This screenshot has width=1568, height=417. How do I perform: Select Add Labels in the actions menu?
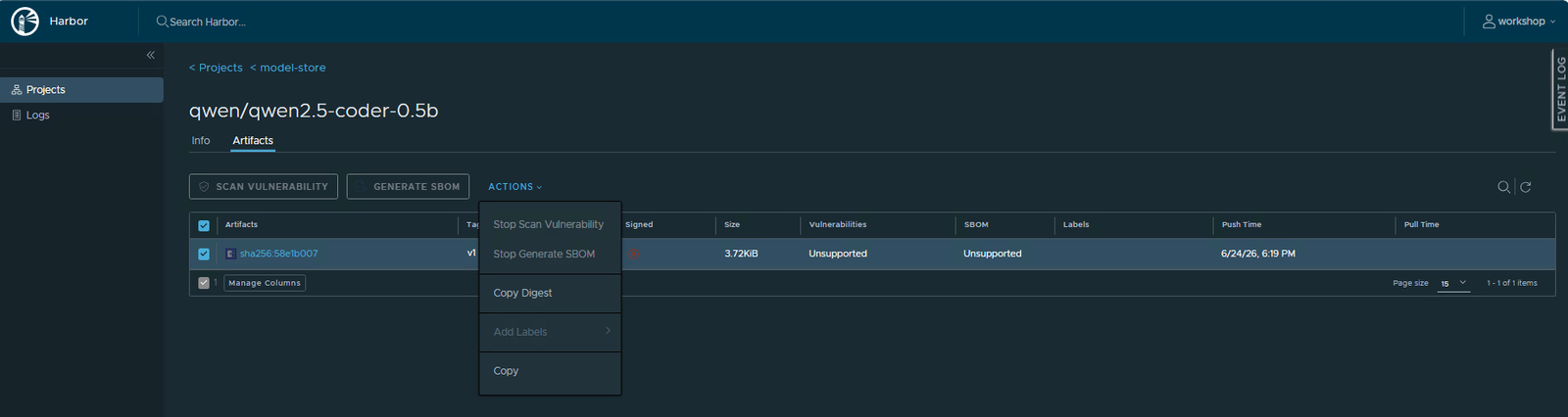click(x=520, y=332)
